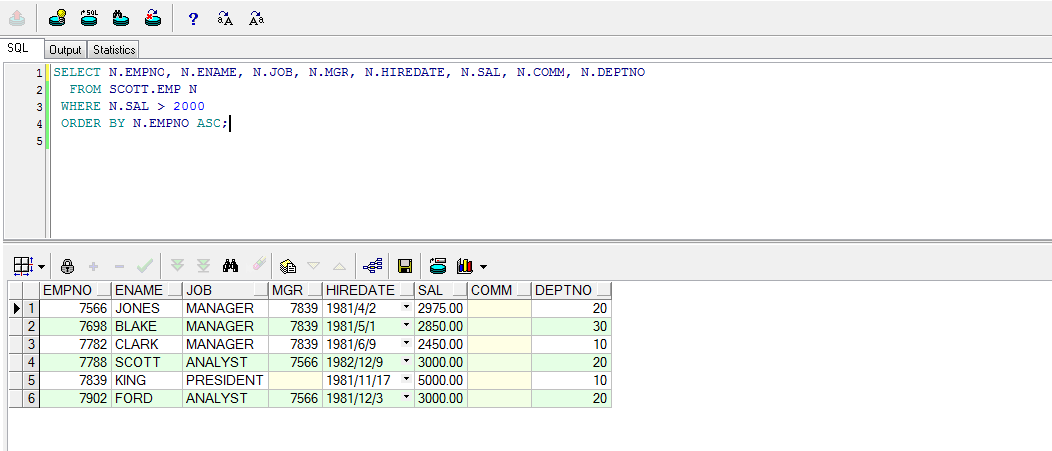Click the JOB column sort button
Image resolution: width=1052 pixels, height=451 pixels.
tap(260, 290)
